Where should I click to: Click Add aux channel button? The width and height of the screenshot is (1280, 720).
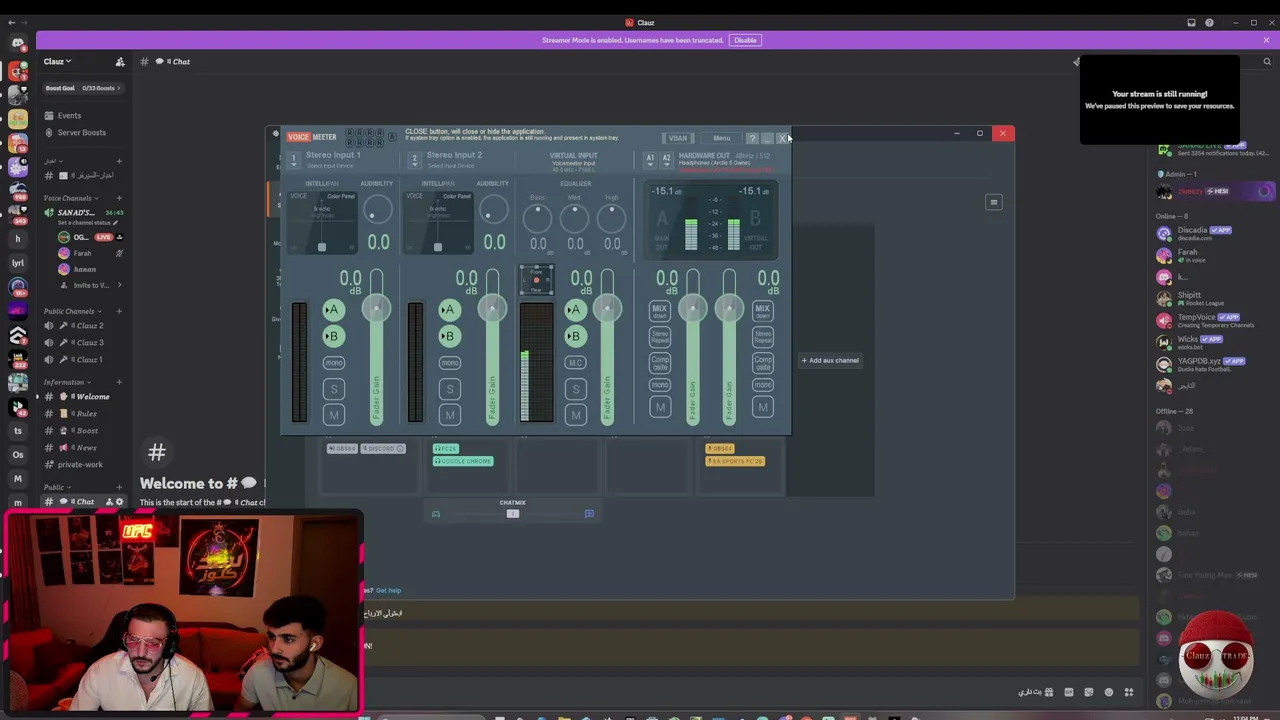[x=830, y=360]
